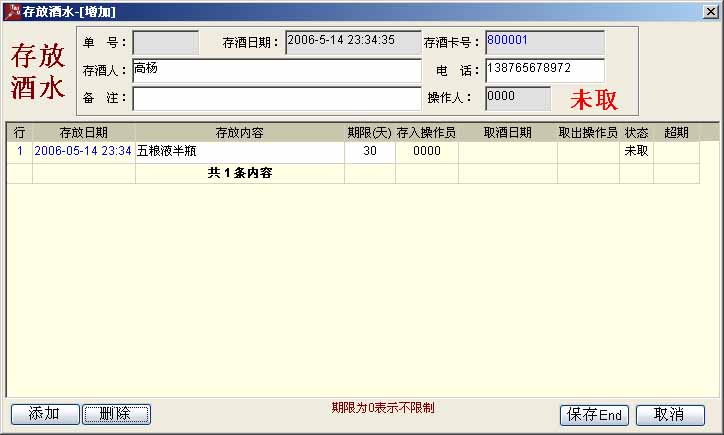Click the 电话 phone number field
The width and height of the screenshot is (724, 435).
[x=544, y=70]
